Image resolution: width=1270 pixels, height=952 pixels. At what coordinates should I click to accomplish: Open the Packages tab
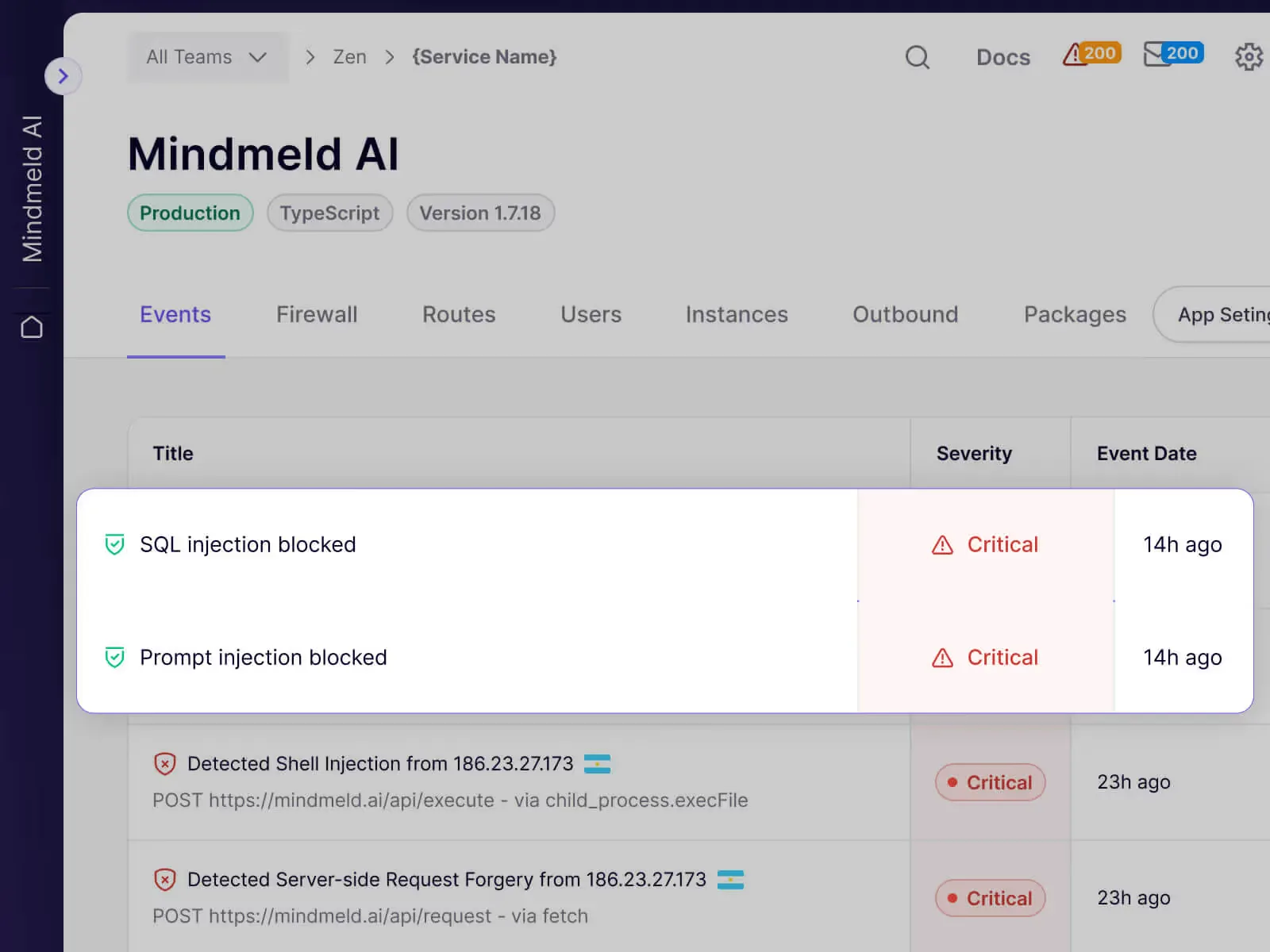pos(1075,315)
